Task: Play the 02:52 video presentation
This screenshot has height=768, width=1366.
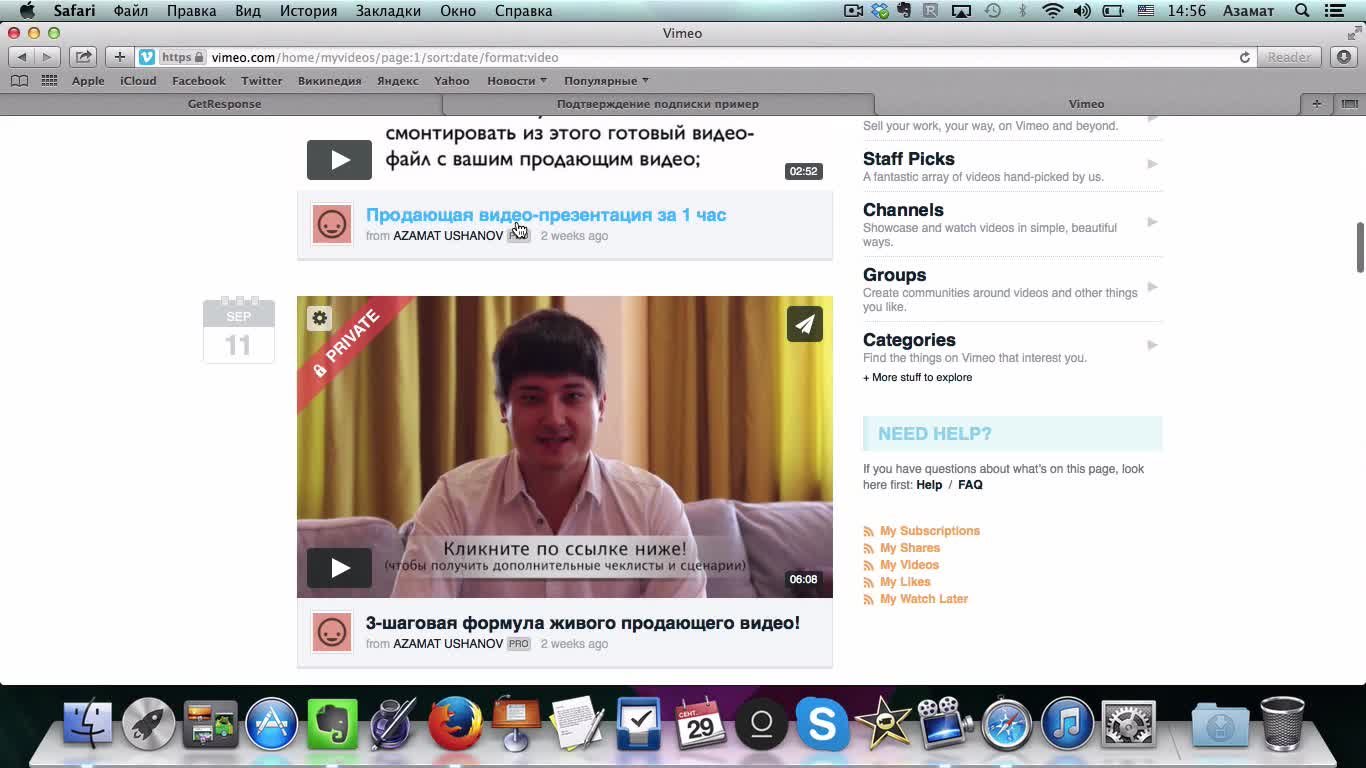Action: pos(339,160)
